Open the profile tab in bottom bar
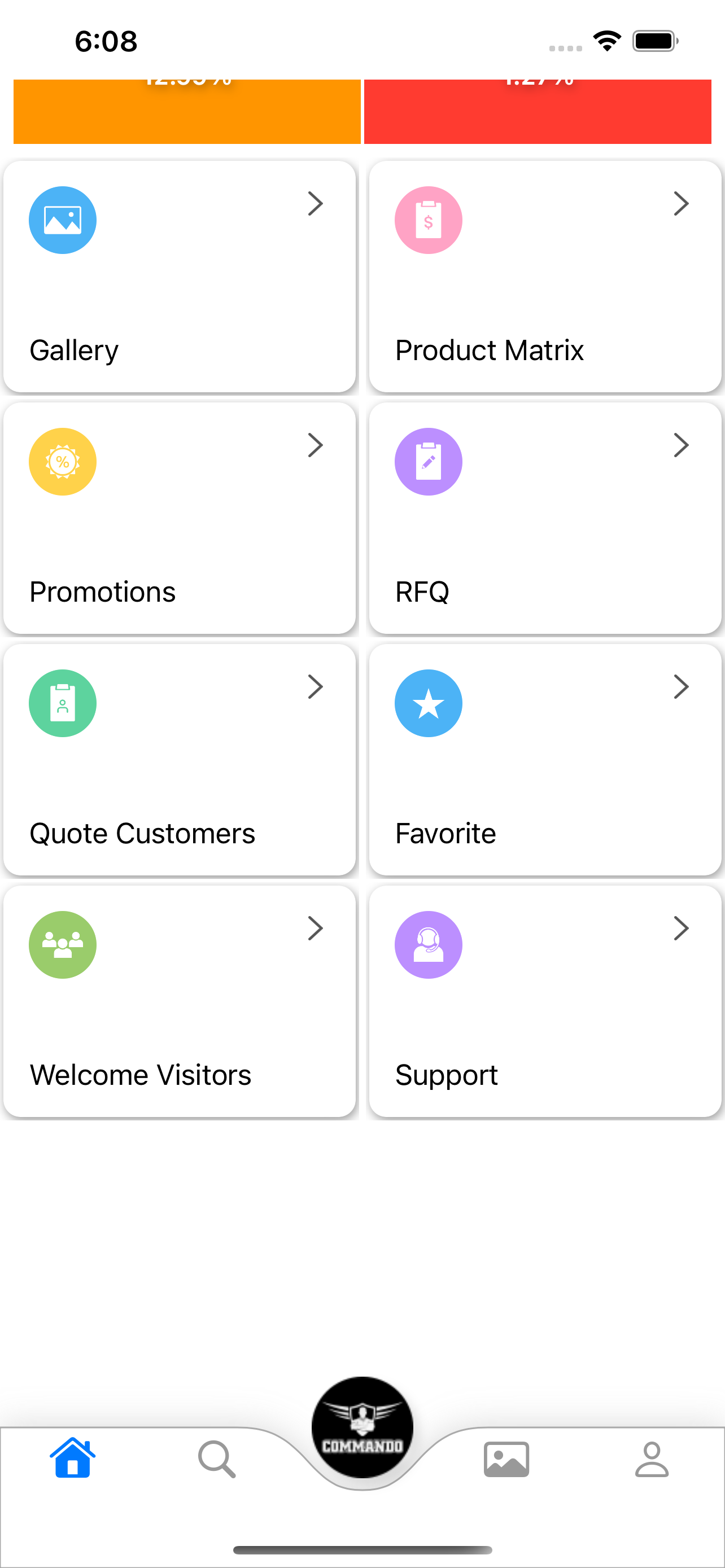Image resolution: width=725 pixels, height=1568 pixels. tap(652, 1459)
